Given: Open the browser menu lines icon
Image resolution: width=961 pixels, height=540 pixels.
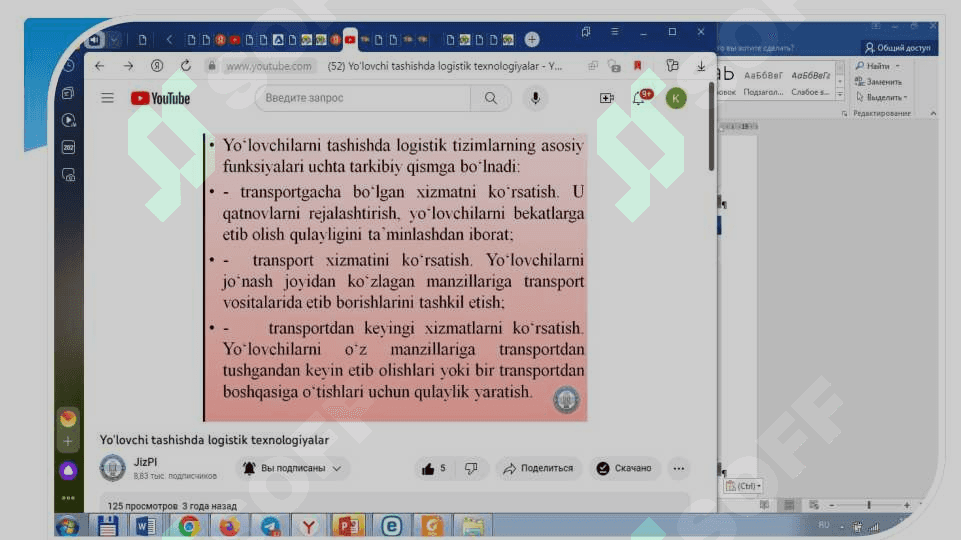Looking at the screenshot, I should click(x=615, y=32).
